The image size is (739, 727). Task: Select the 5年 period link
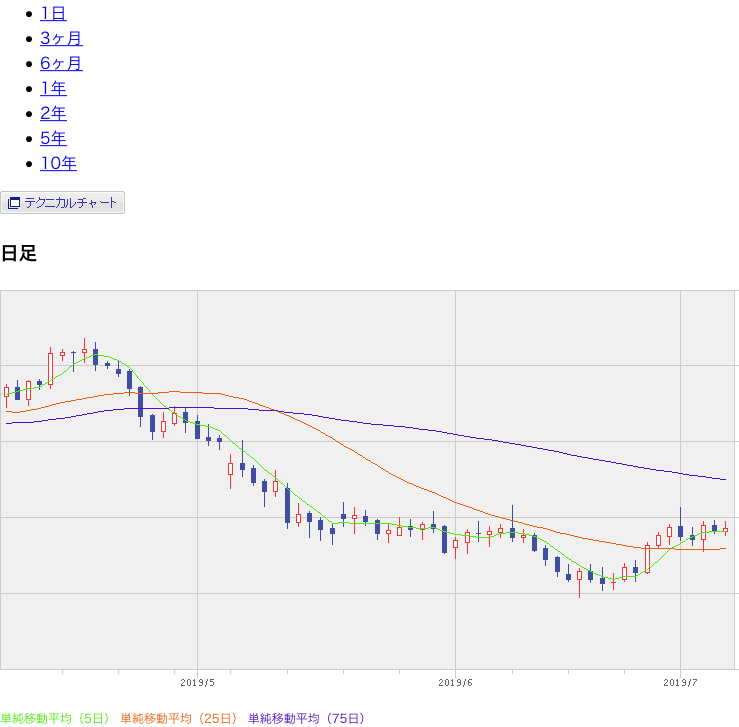pyautogui.click(x=53, y=139)
